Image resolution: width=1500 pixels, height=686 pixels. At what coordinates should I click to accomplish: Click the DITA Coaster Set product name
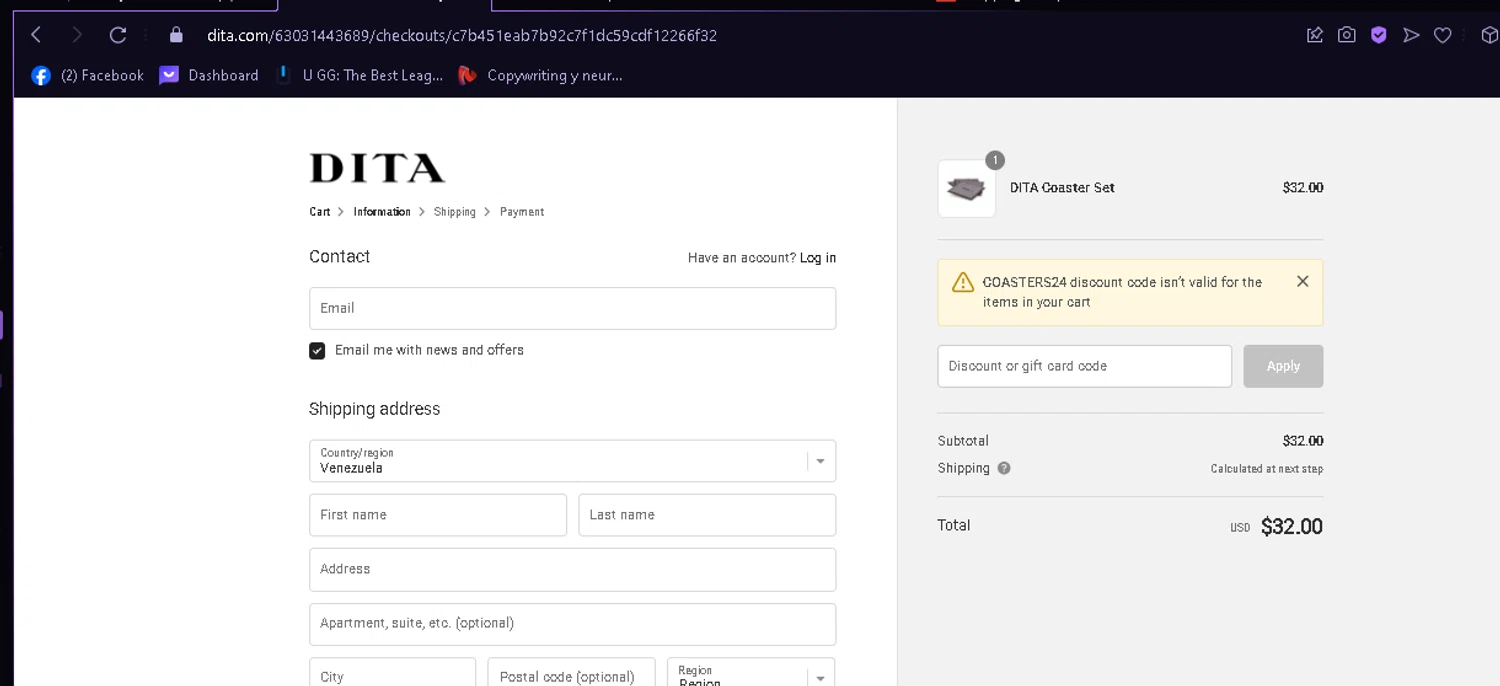click(1062, 188)
